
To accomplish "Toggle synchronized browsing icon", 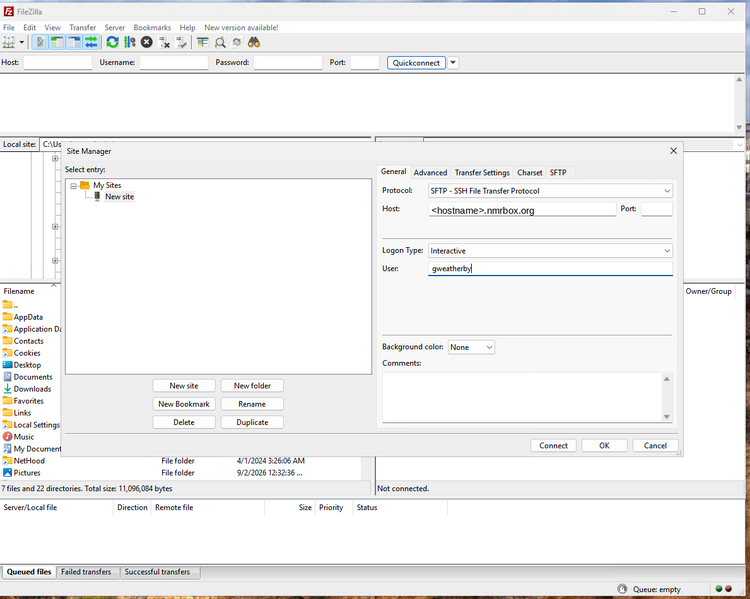I will coord(237,43).
